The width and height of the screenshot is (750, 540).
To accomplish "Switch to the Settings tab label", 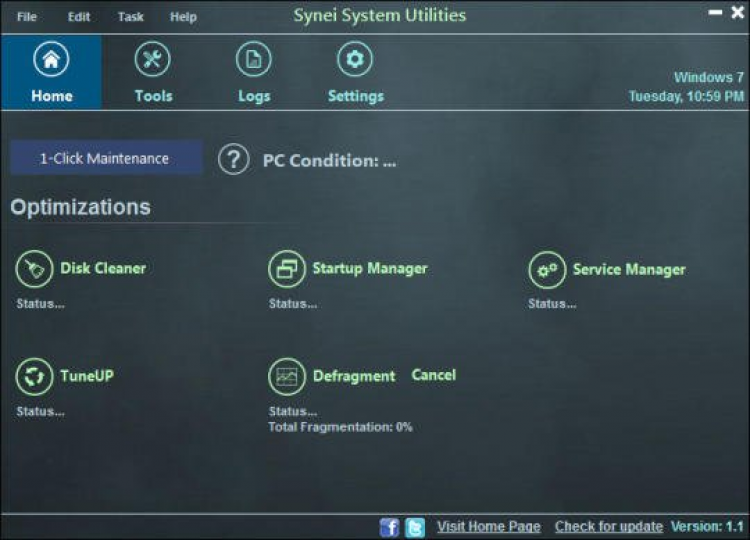I will pyautogui.click(x=356, y=96).
